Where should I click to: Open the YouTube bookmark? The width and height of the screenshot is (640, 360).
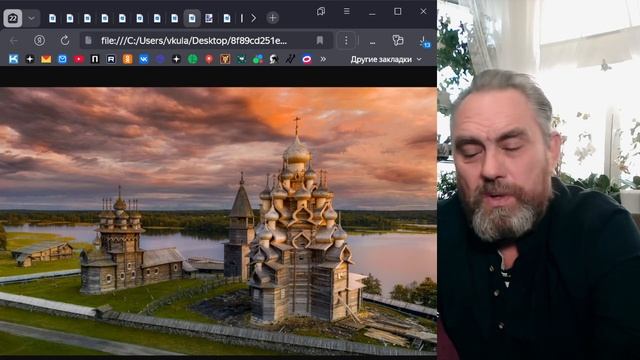[x=79, y=60]
